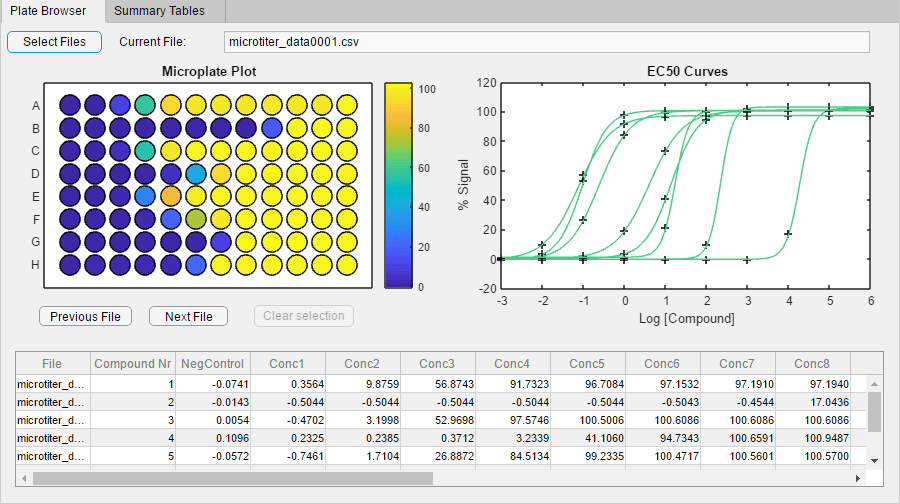Select the blue well in row G
900x504 pixels.
click(221, 241)
